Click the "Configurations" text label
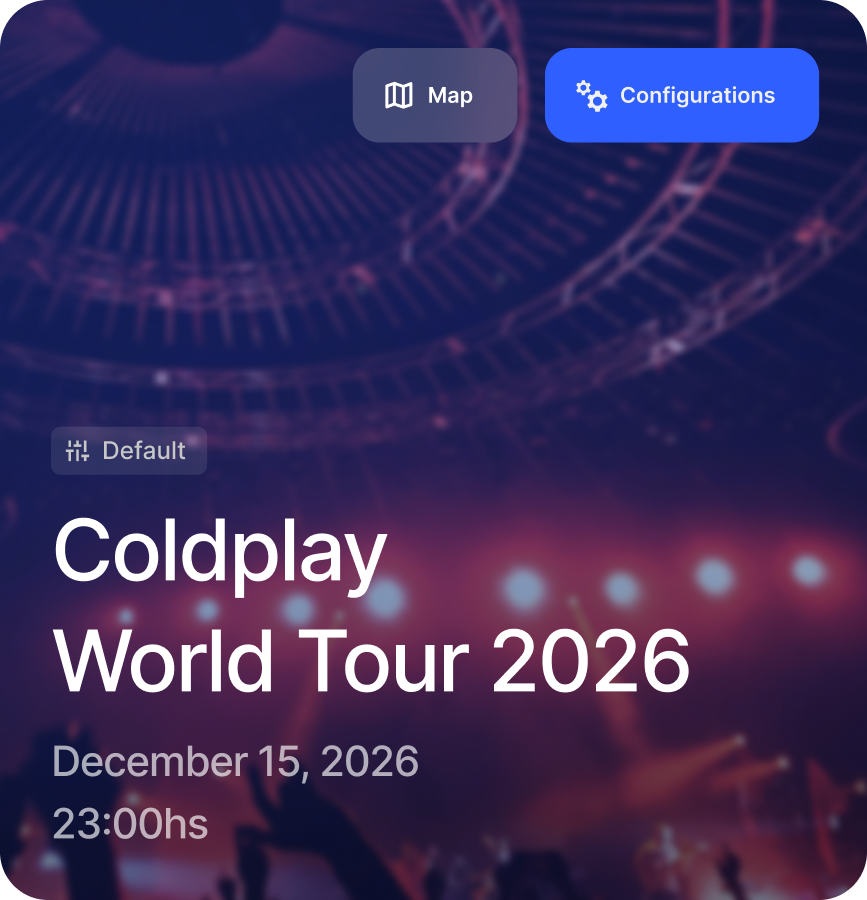The height and width of the screenshot is (900, 867). (x=697, y=95)
